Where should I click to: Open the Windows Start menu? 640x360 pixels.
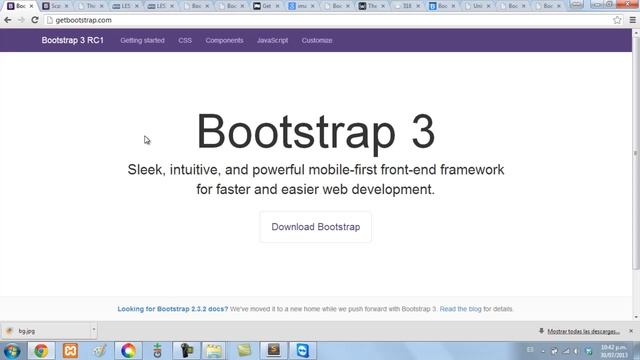12,351
